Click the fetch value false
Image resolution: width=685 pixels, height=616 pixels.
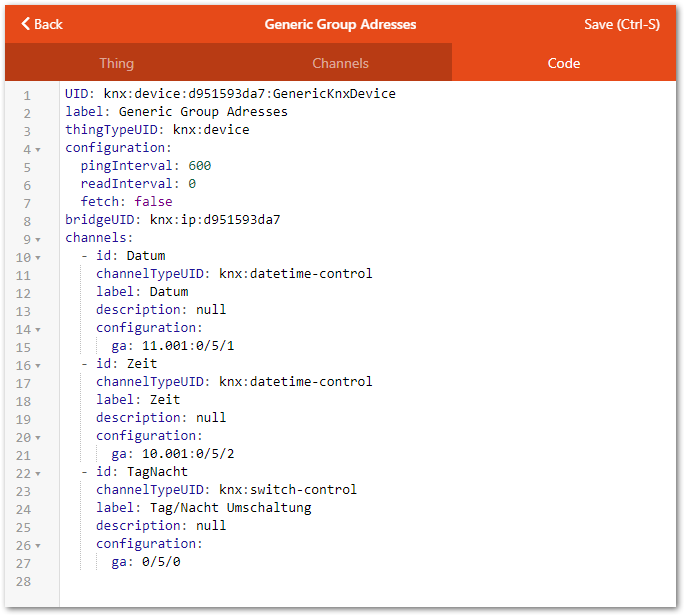(x=153, y=202)
